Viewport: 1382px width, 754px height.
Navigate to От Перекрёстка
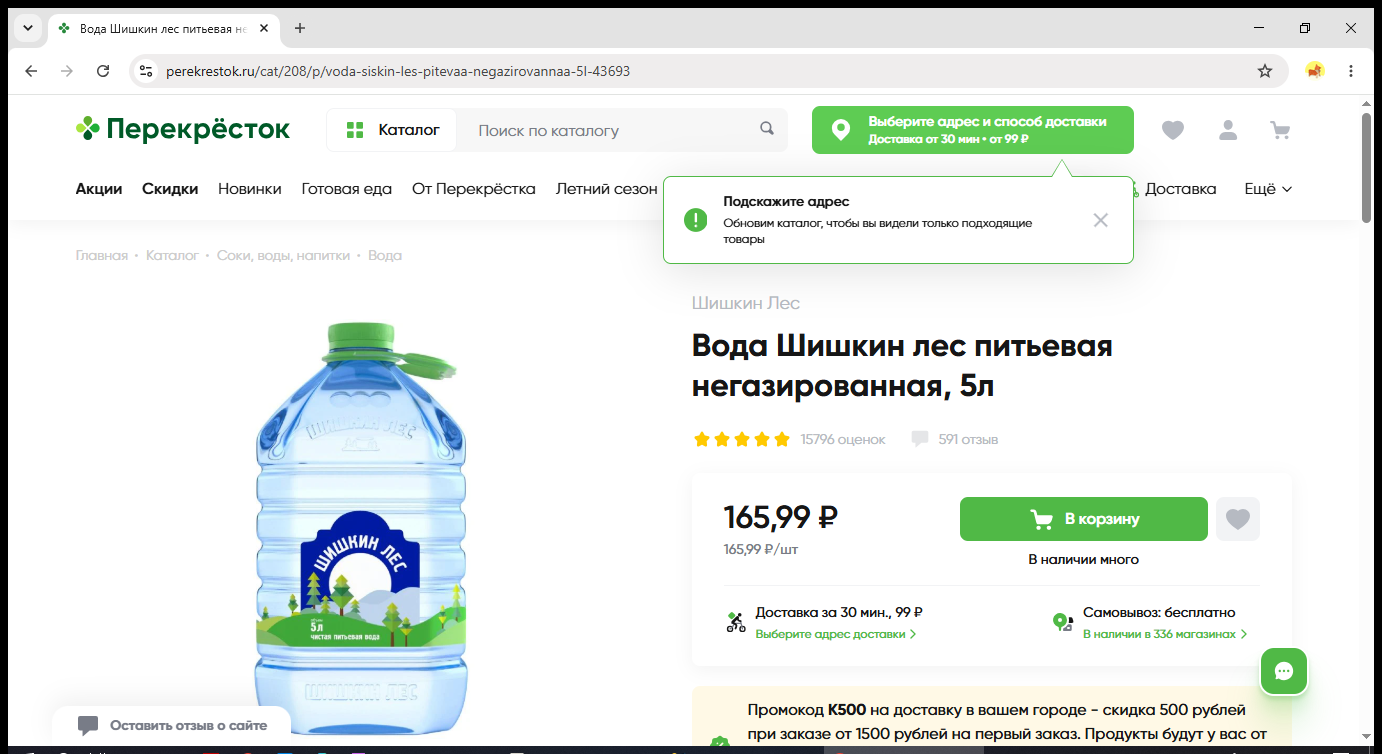point(474,189)
